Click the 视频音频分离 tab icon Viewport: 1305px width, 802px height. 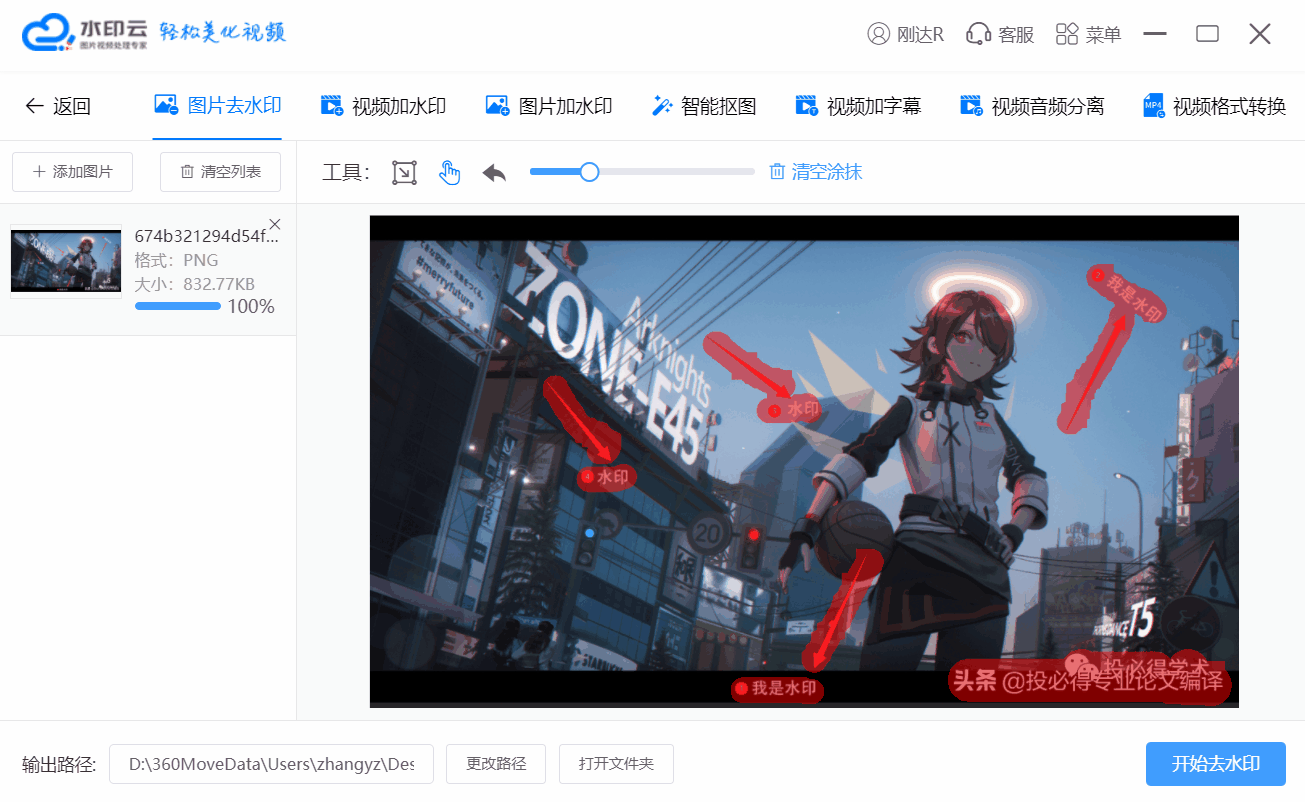(971, 105)
